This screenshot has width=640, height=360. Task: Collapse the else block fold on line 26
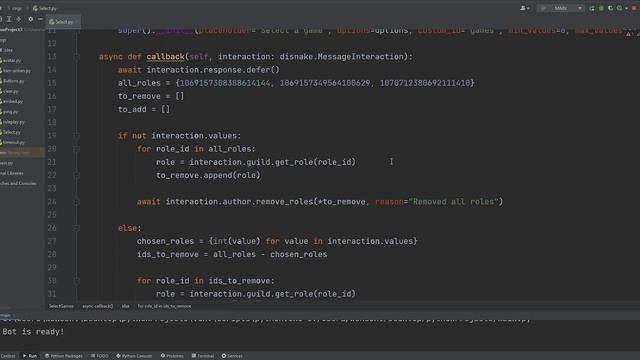click(x=76, y=228)
